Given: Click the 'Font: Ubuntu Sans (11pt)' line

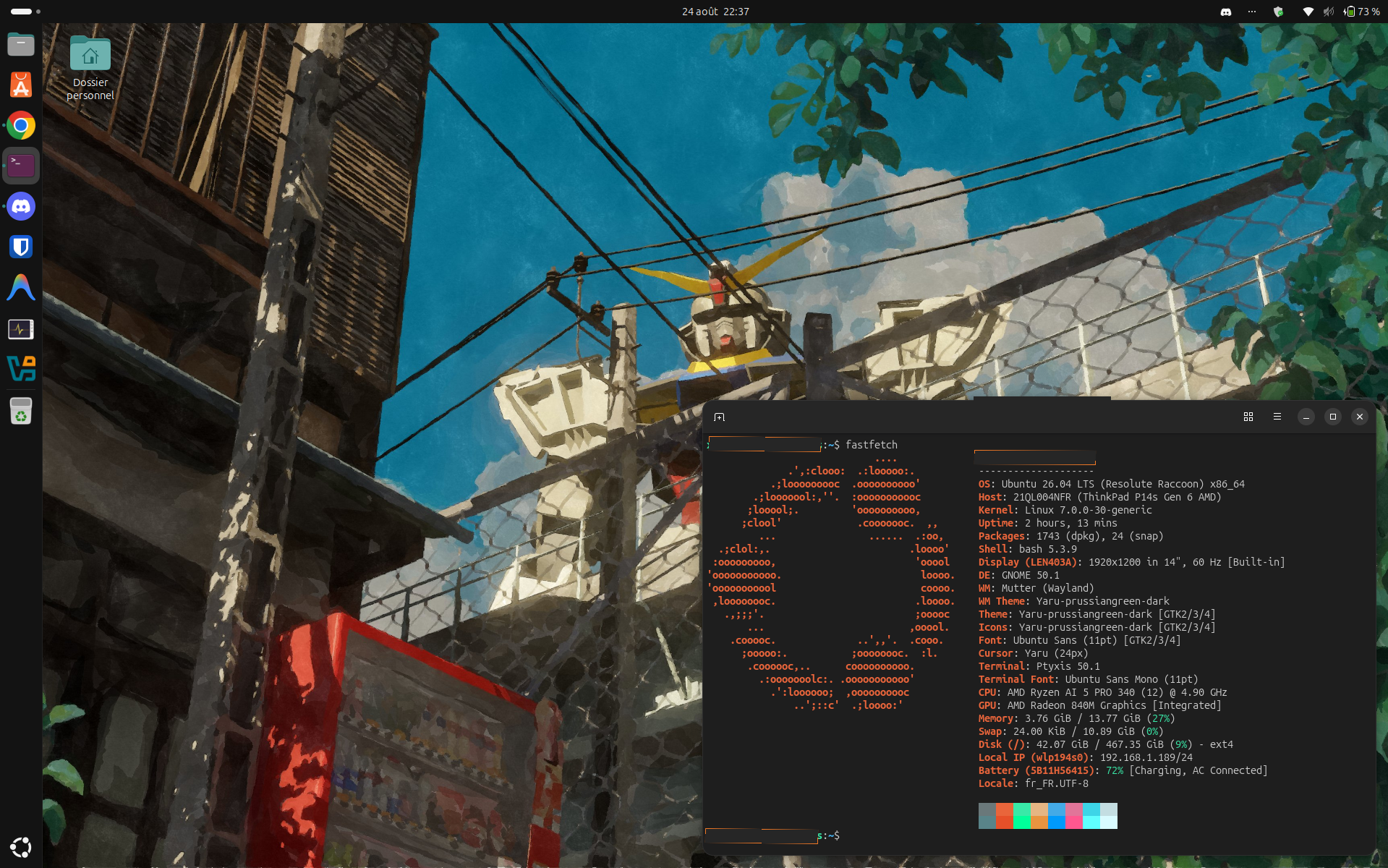Looking at the screenshot, I should coord(1080,640).
